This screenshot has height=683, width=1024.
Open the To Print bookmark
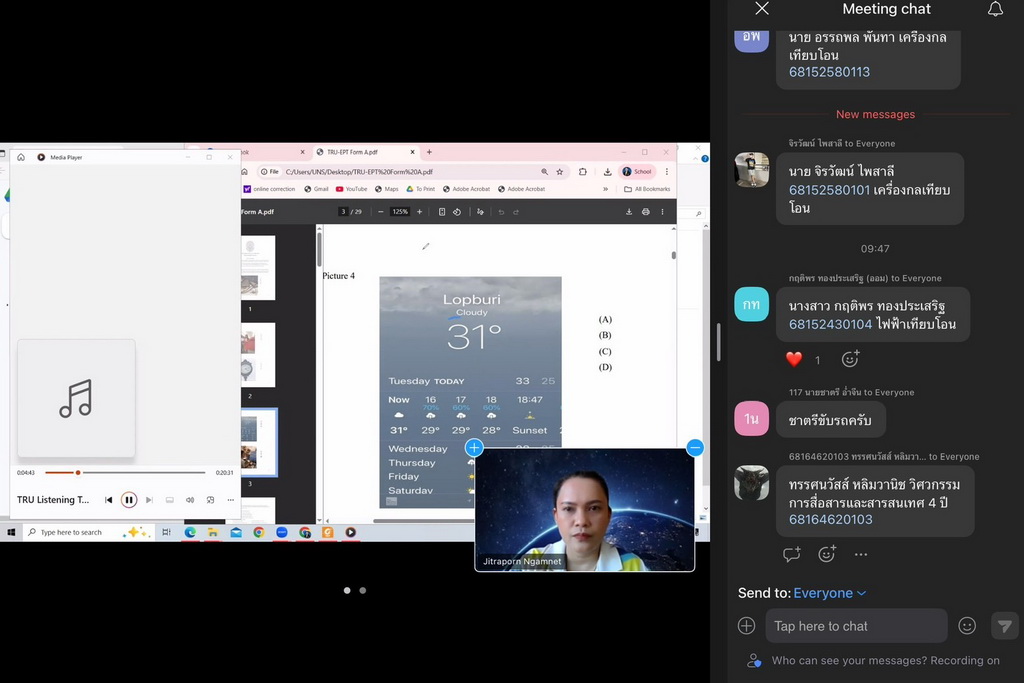coord(421,189)
